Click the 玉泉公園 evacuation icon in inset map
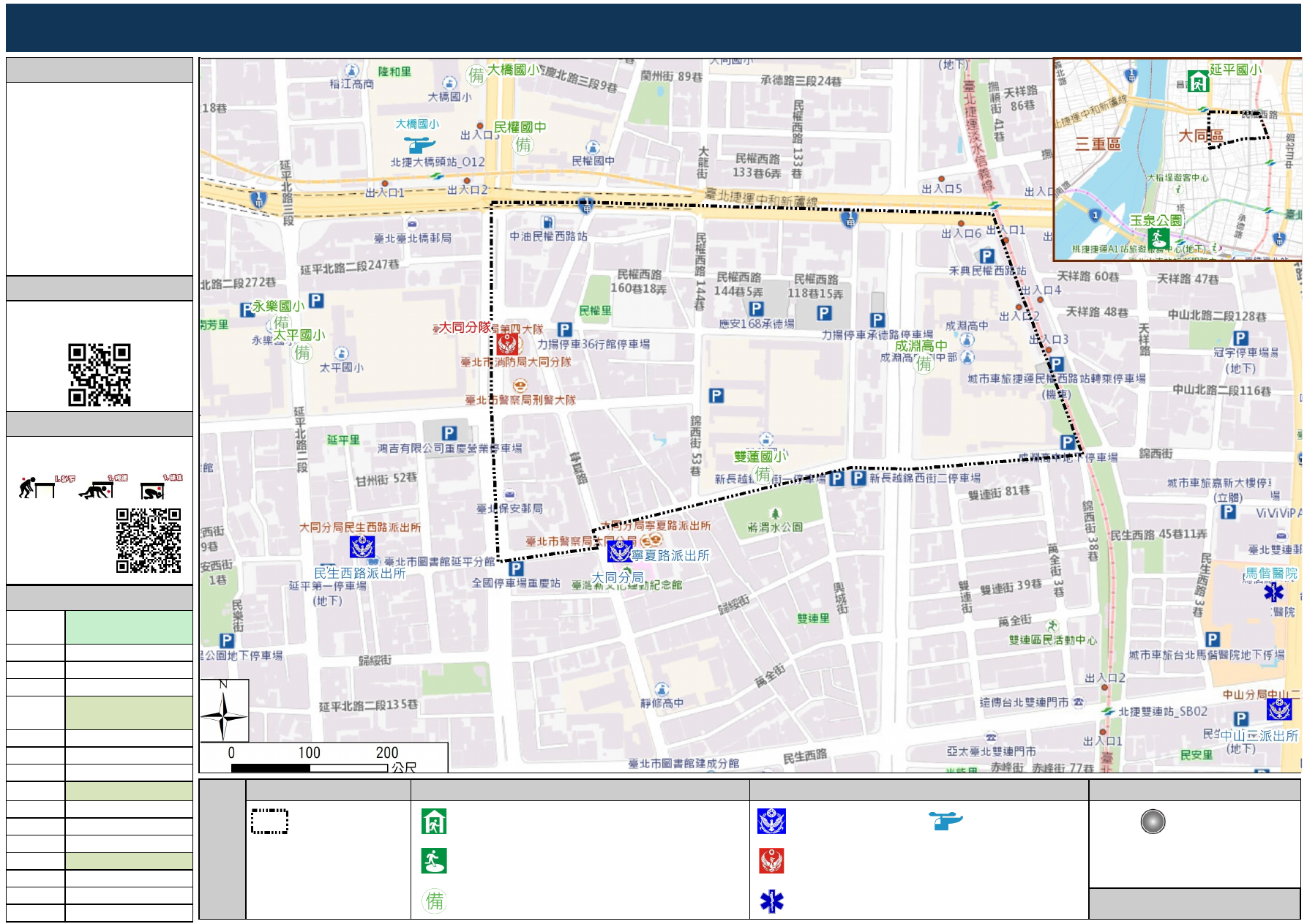The height and width of the screenshot is (924, 1307). (1158, 238)
